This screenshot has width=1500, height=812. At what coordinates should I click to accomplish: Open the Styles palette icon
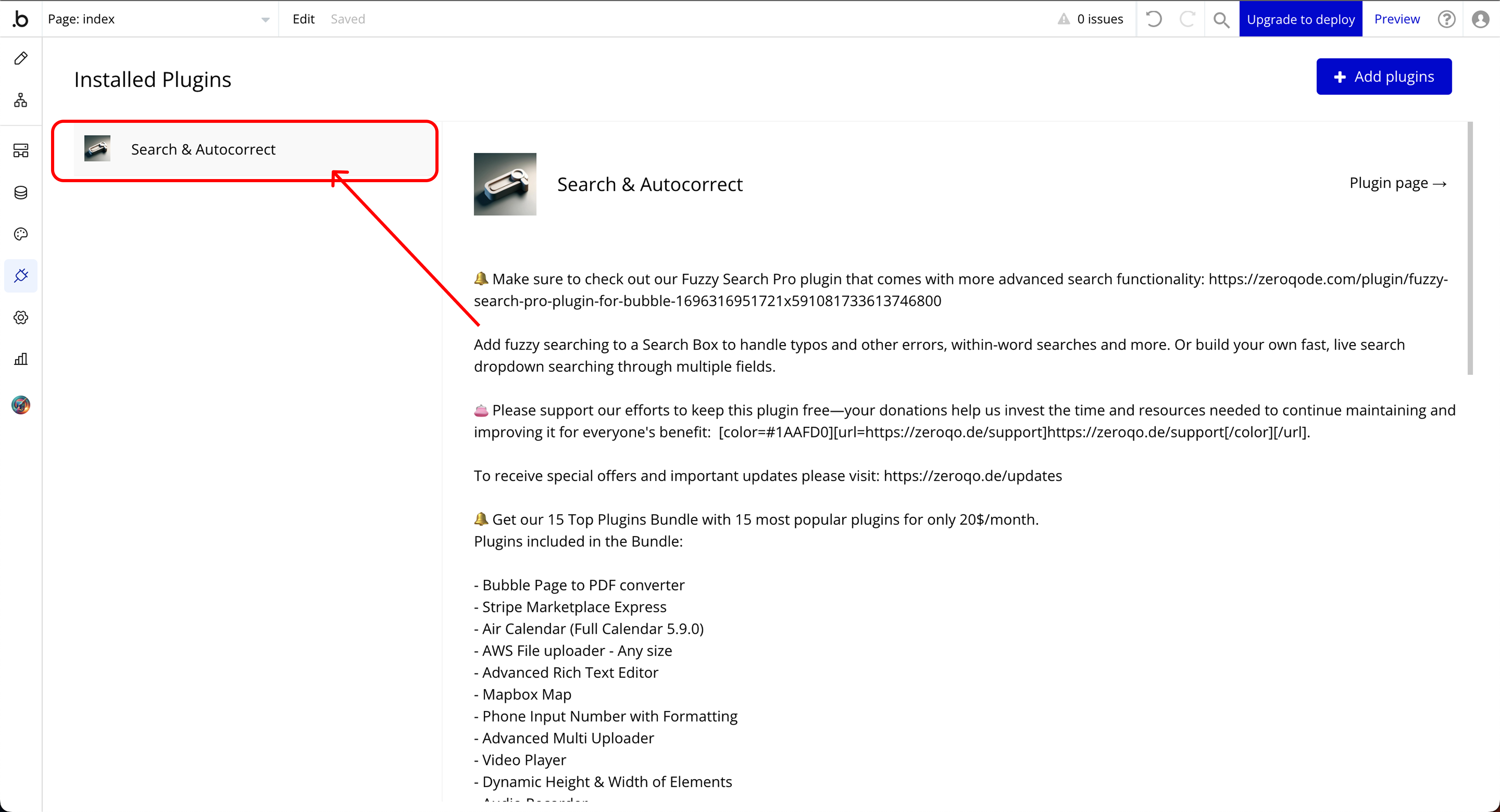click(x=21, y=234)
